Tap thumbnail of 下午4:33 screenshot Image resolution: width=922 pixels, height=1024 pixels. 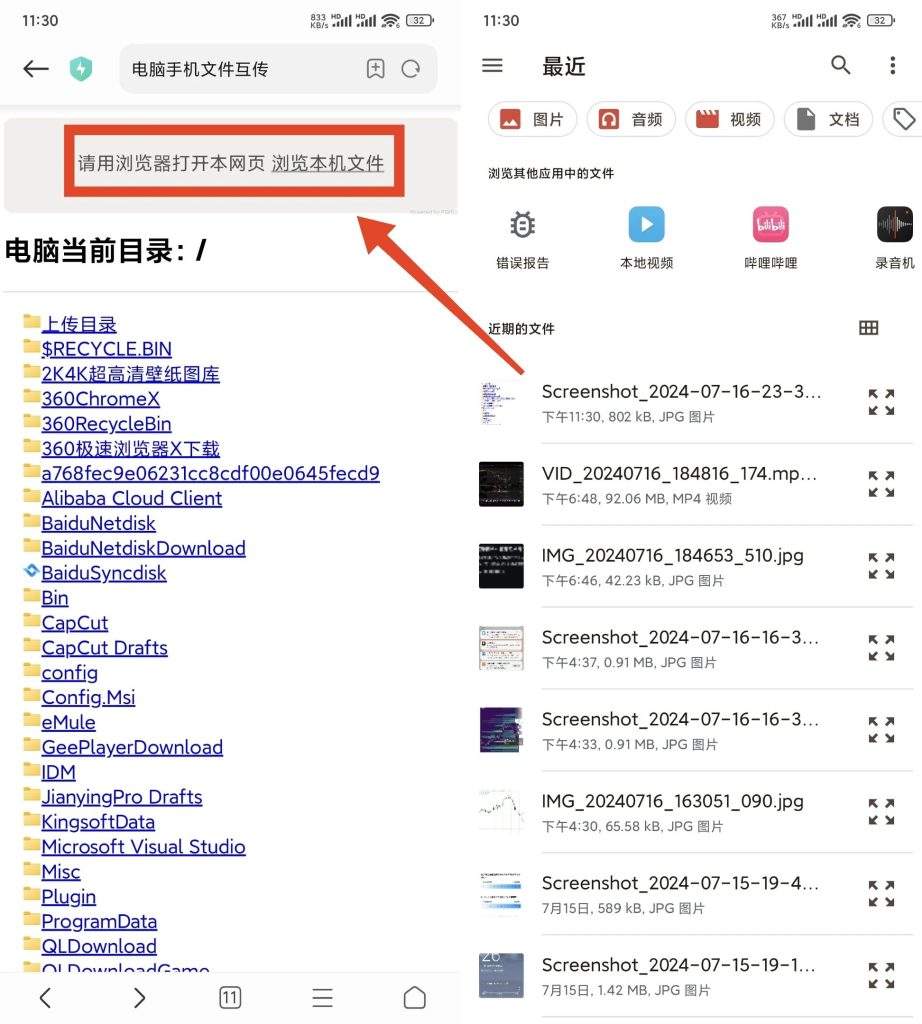[x=501, y=730]
